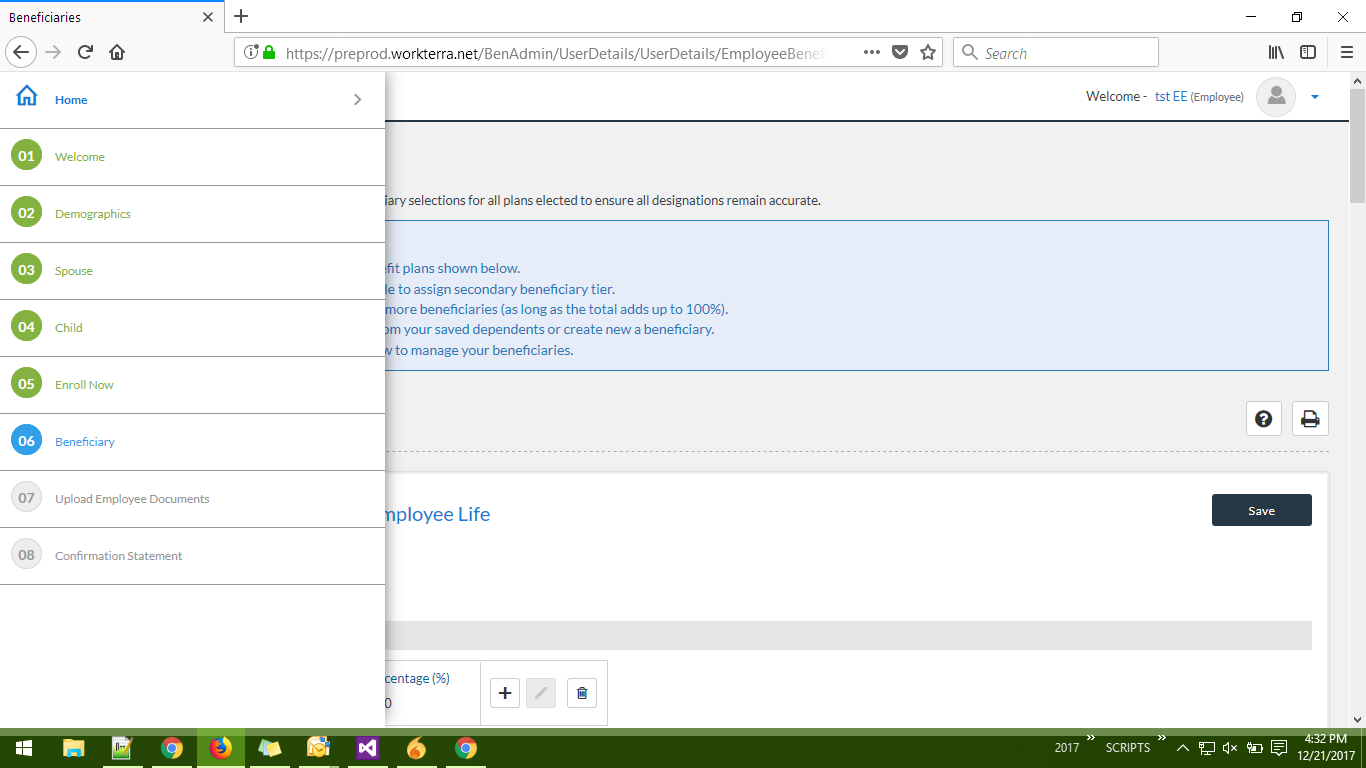Open the Windows Start menu
Image resolution: width=1366 pixels, height=768 pixels.
coord(24,748)
